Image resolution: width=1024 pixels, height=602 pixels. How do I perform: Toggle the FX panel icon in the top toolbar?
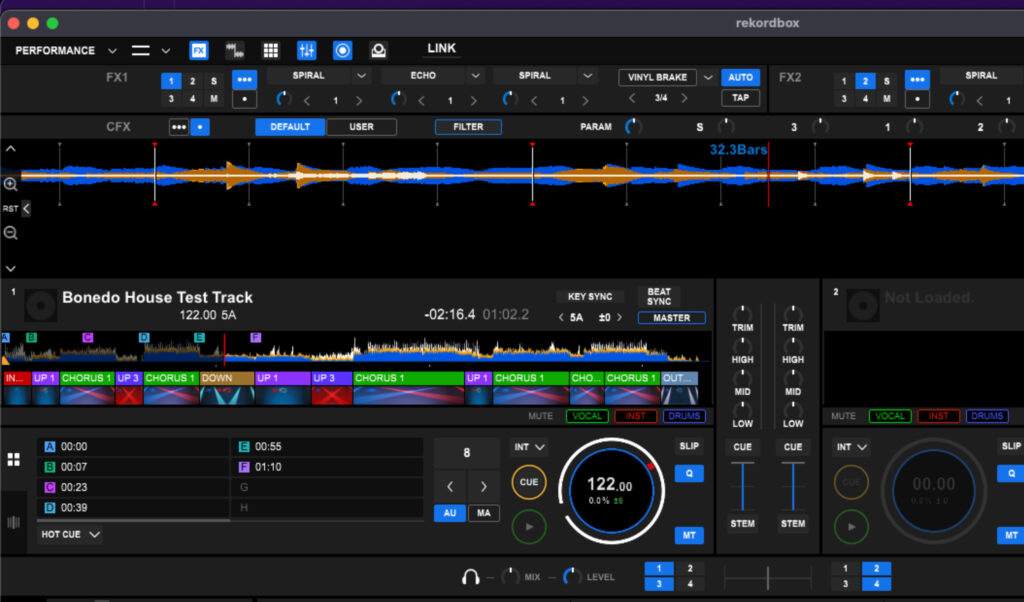point(199,50)
